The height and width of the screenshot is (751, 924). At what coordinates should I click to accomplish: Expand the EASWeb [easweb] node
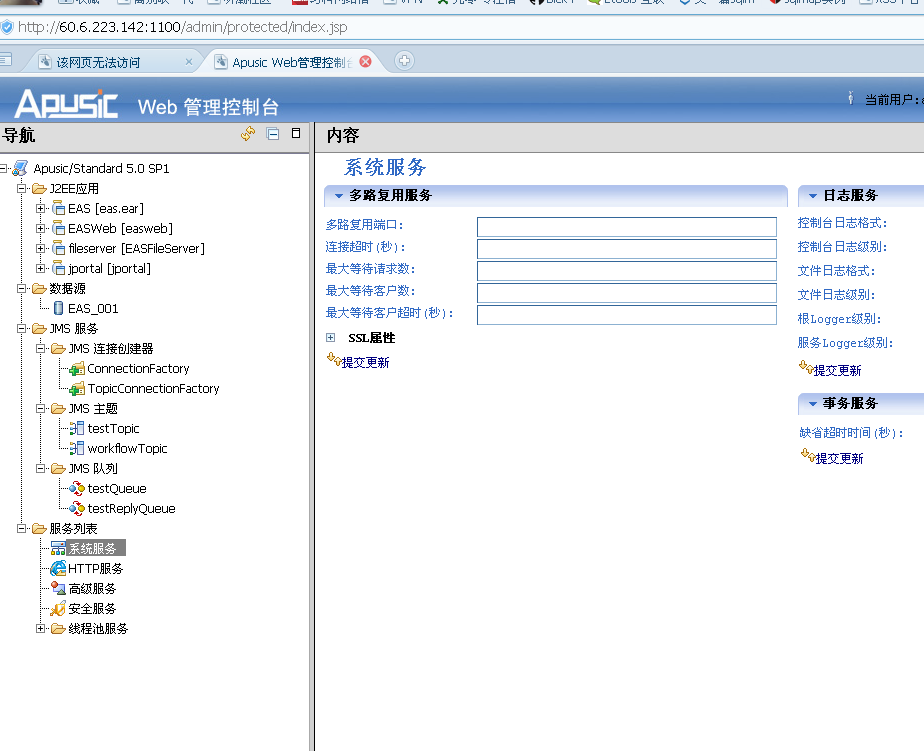(x=40, y=228)
